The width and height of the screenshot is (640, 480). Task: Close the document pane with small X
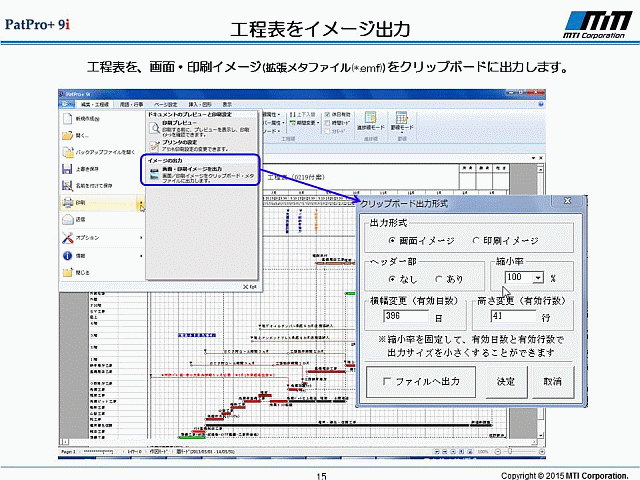541,158
